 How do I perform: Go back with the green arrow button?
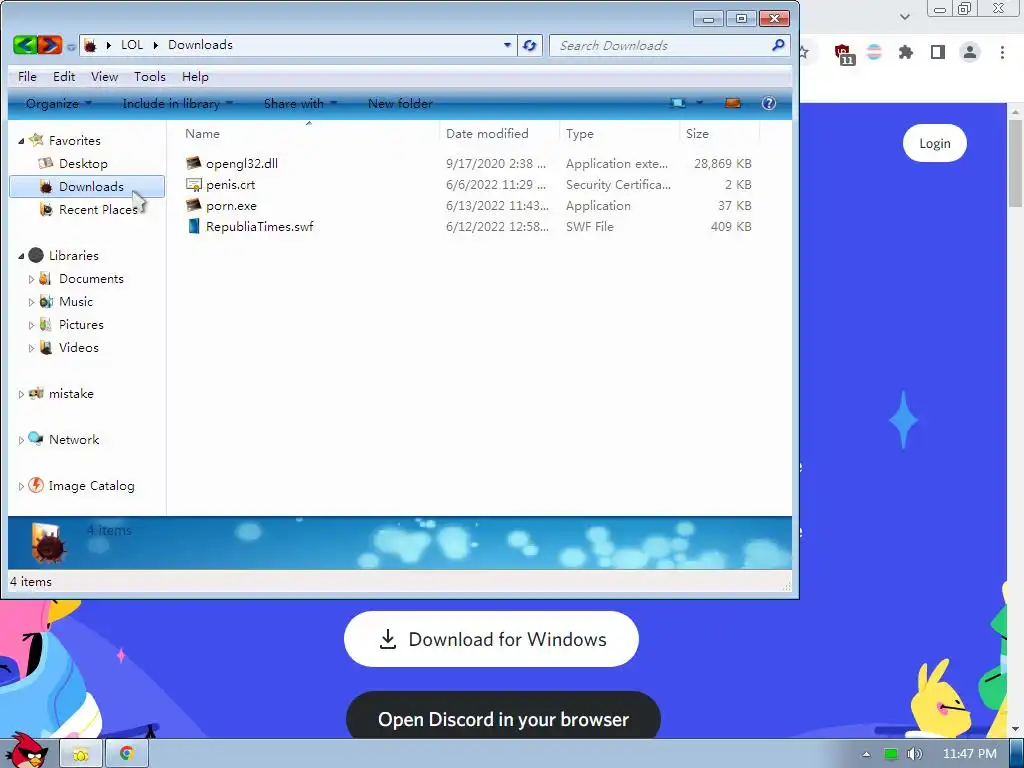click(x=25, y=45)
